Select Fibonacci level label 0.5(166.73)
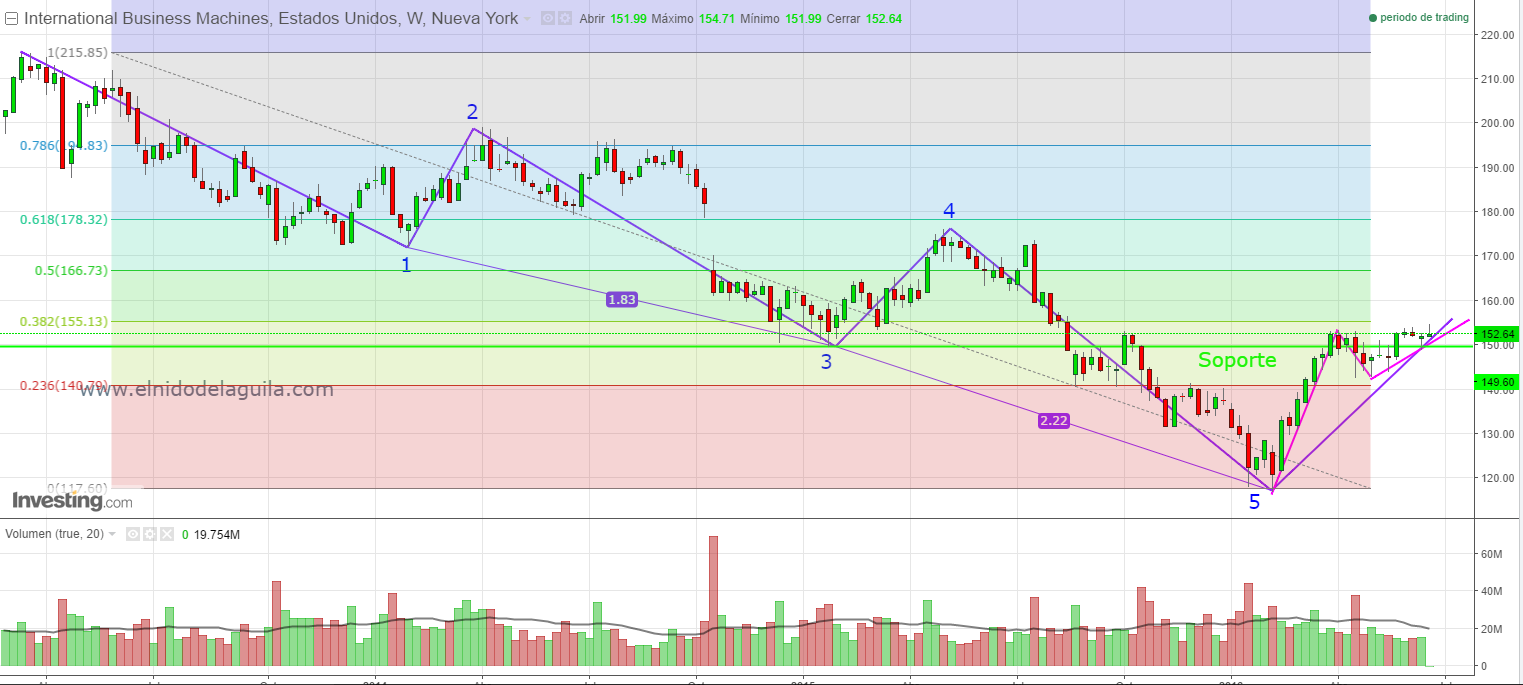1523x685 pixels. pos(72,270)
